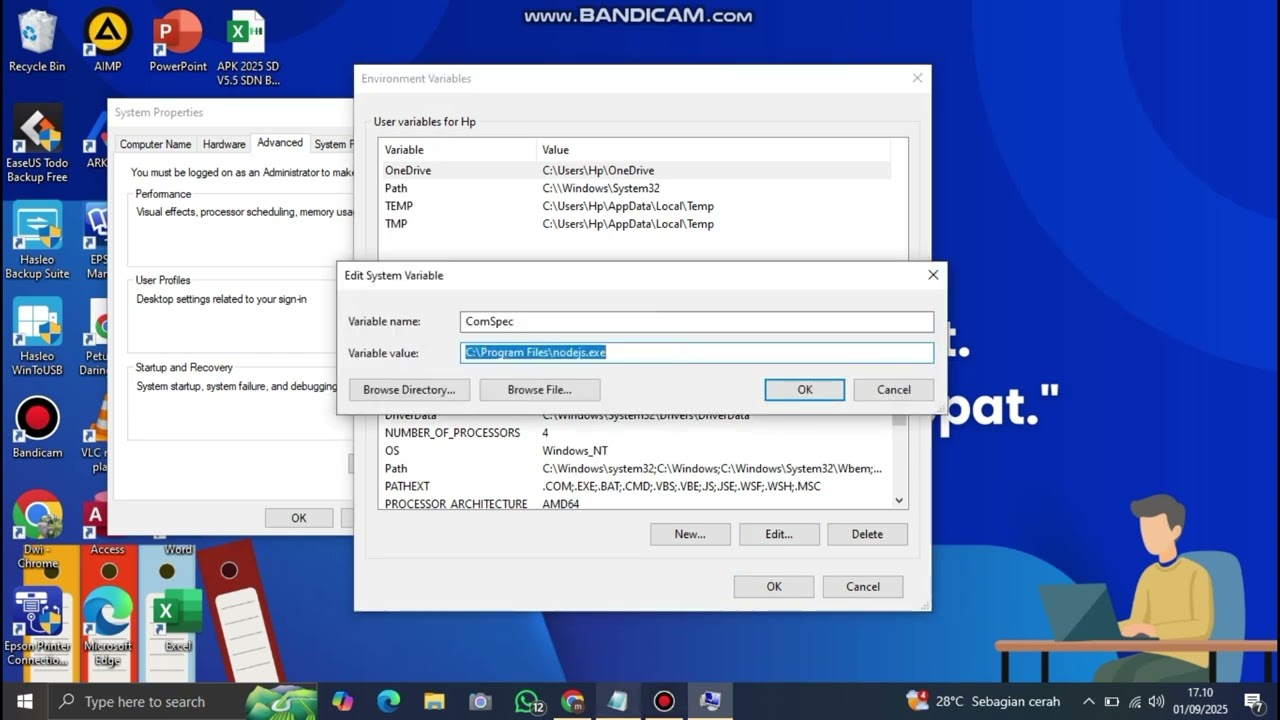Show hidden tray icons chevron
The width and height of the screenshot is (1280, 720).
click(1087, 701)
